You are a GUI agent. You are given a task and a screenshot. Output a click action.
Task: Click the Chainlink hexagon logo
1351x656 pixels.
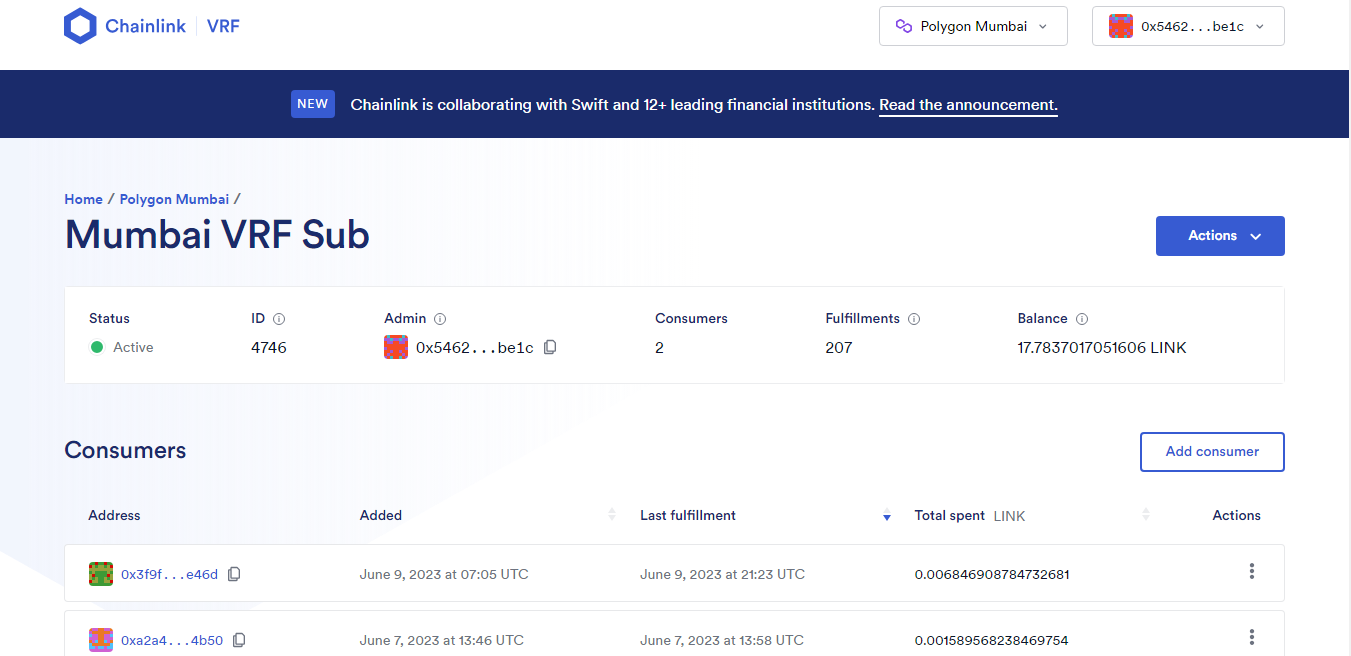coord(80,26)
